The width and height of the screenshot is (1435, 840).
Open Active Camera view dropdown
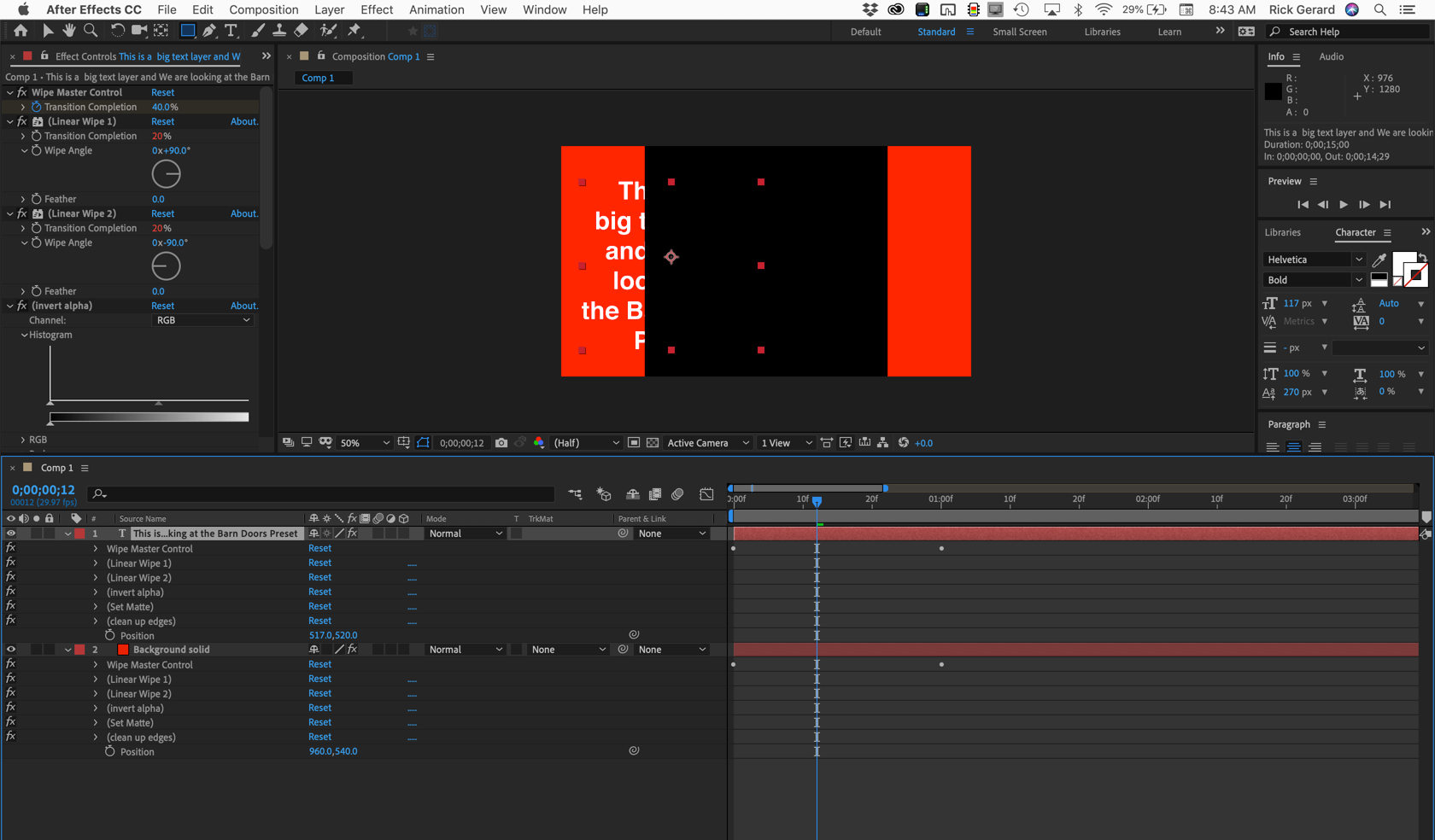[708, 443]
